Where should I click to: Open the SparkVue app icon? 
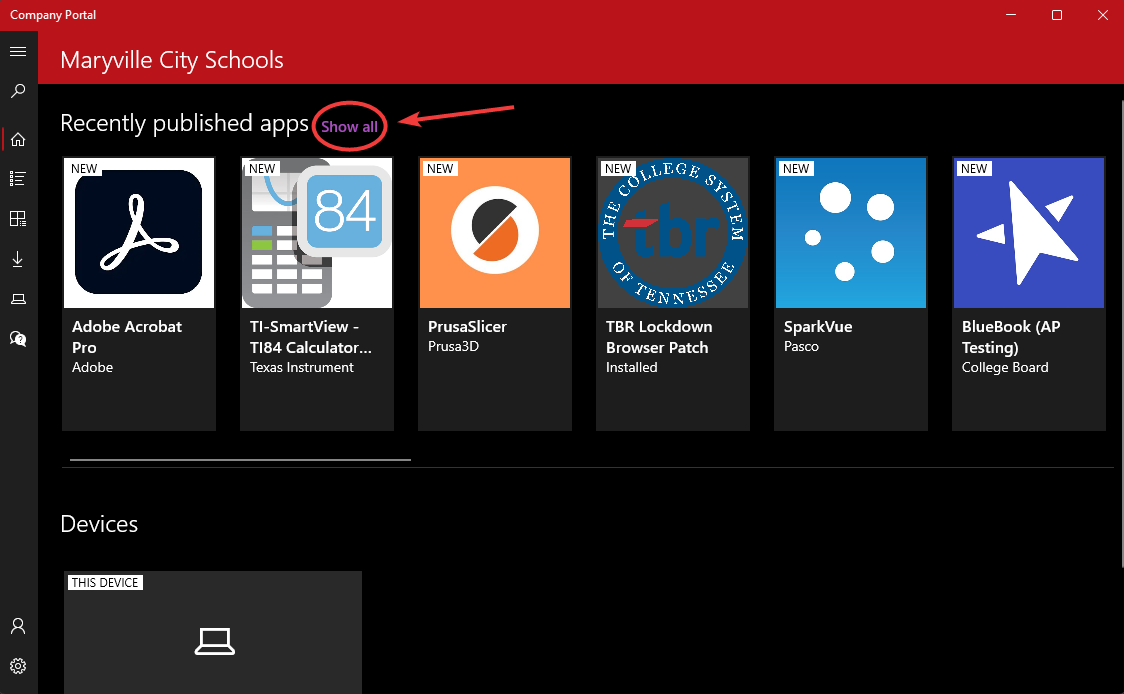coord(851,232)
